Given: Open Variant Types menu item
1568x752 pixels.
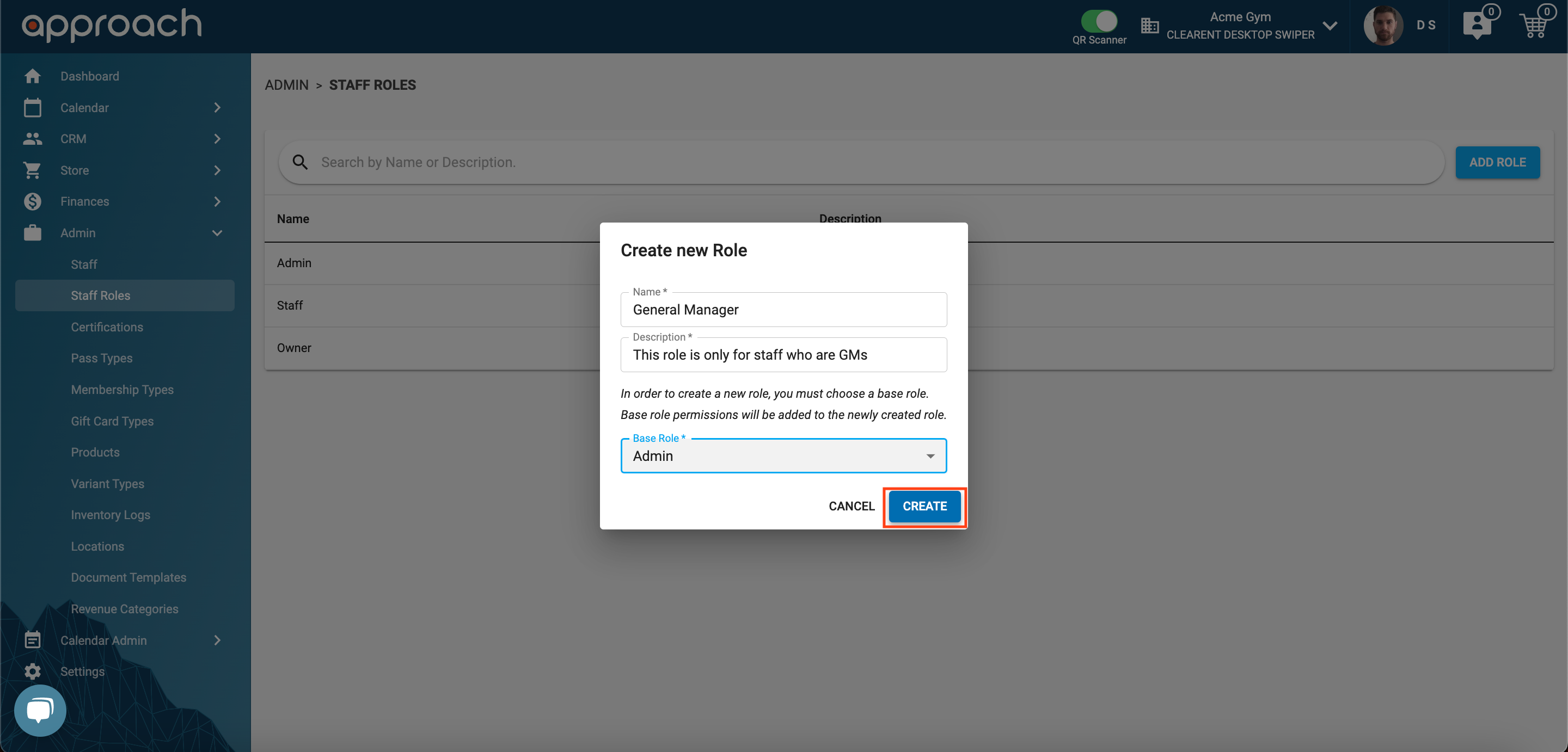Looking at the screenshot, I should 108,484.
